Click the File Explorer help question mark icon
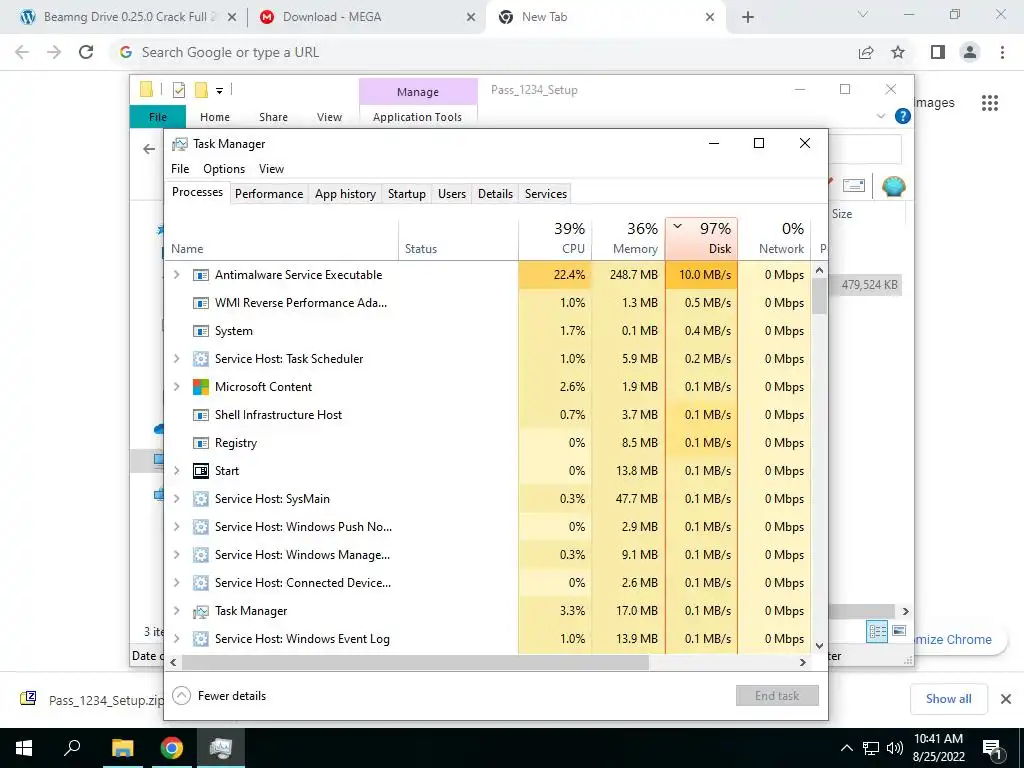Viewport: 1024px width, 768px height. [903, 116]
